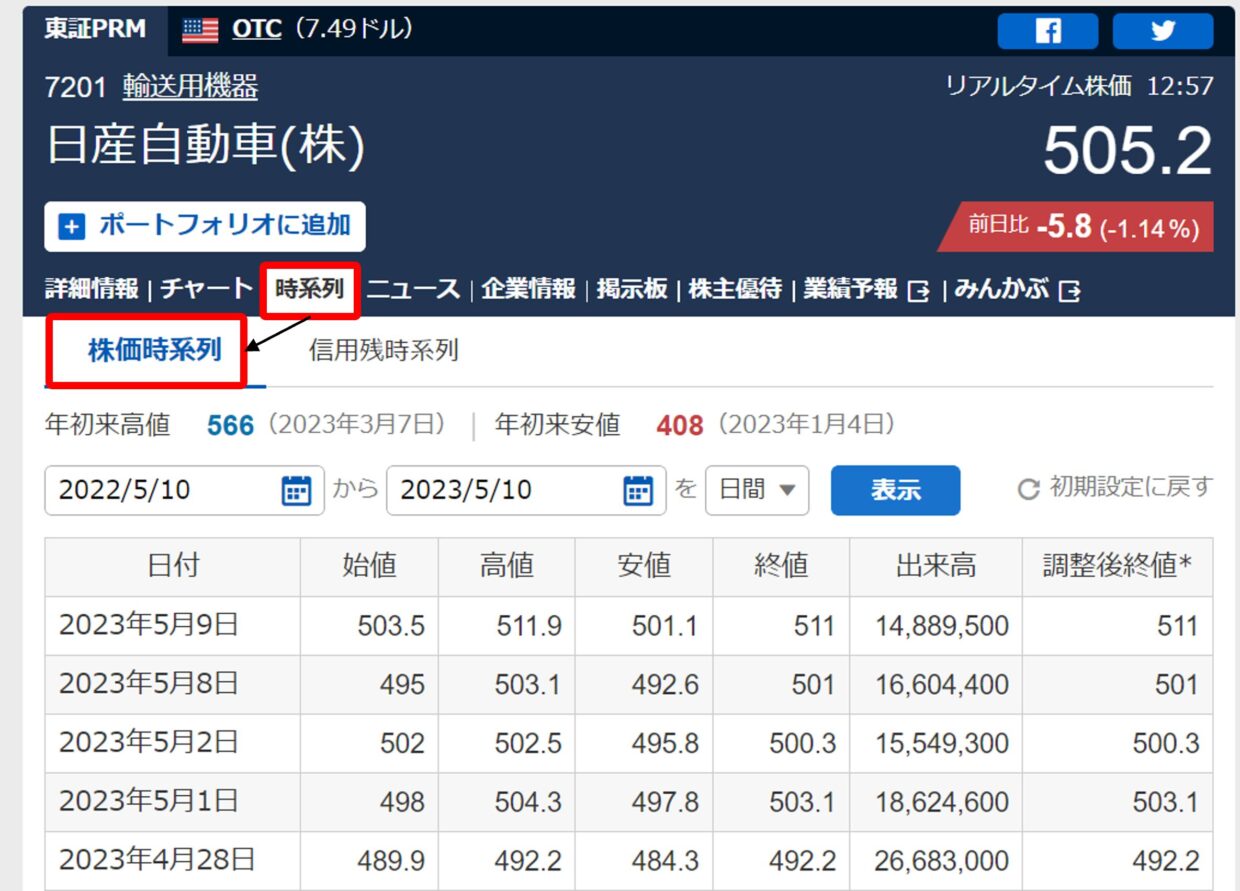Open ニュース tab
Viewport: 1240px width, 891px height.
click(x=413, y=290)
